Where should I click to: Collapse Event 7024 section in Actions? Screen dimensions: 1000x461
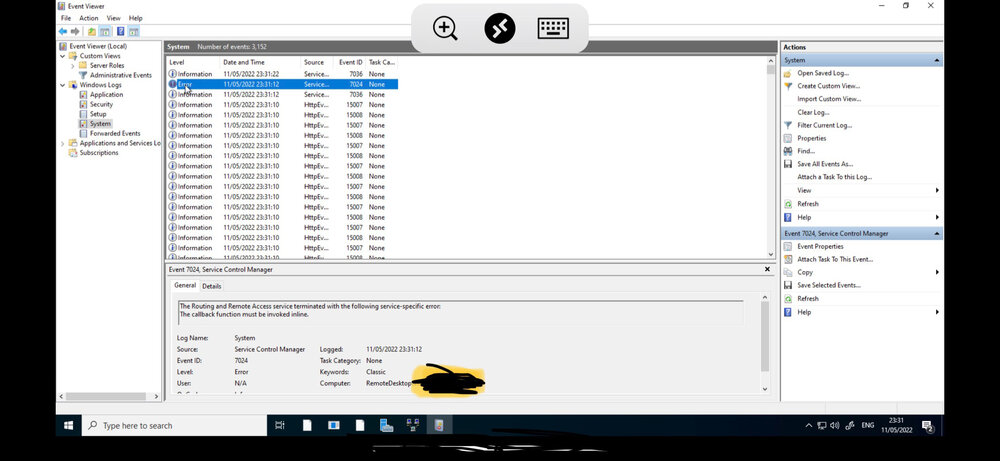tap(936, 233)
